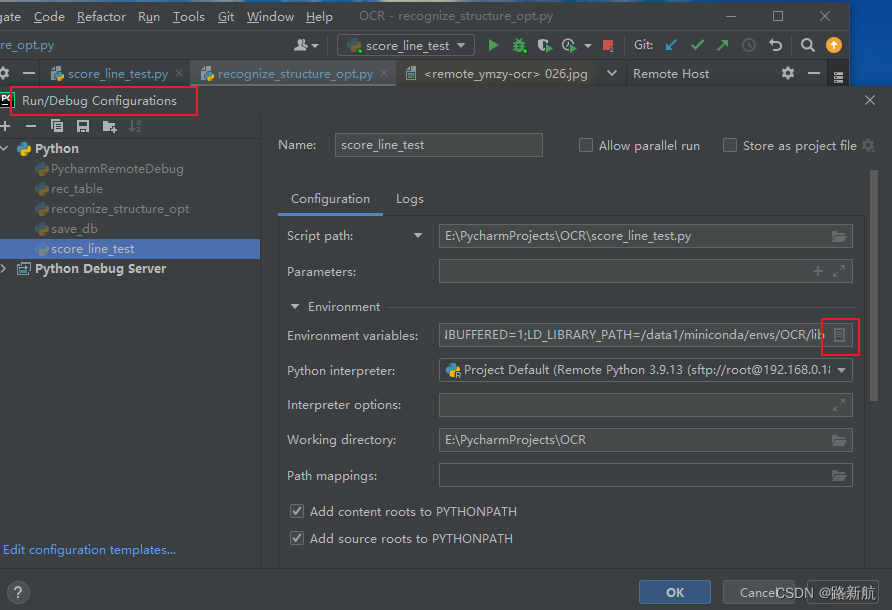Open Remote Host panel settings gear

click(x=787, y=73)
